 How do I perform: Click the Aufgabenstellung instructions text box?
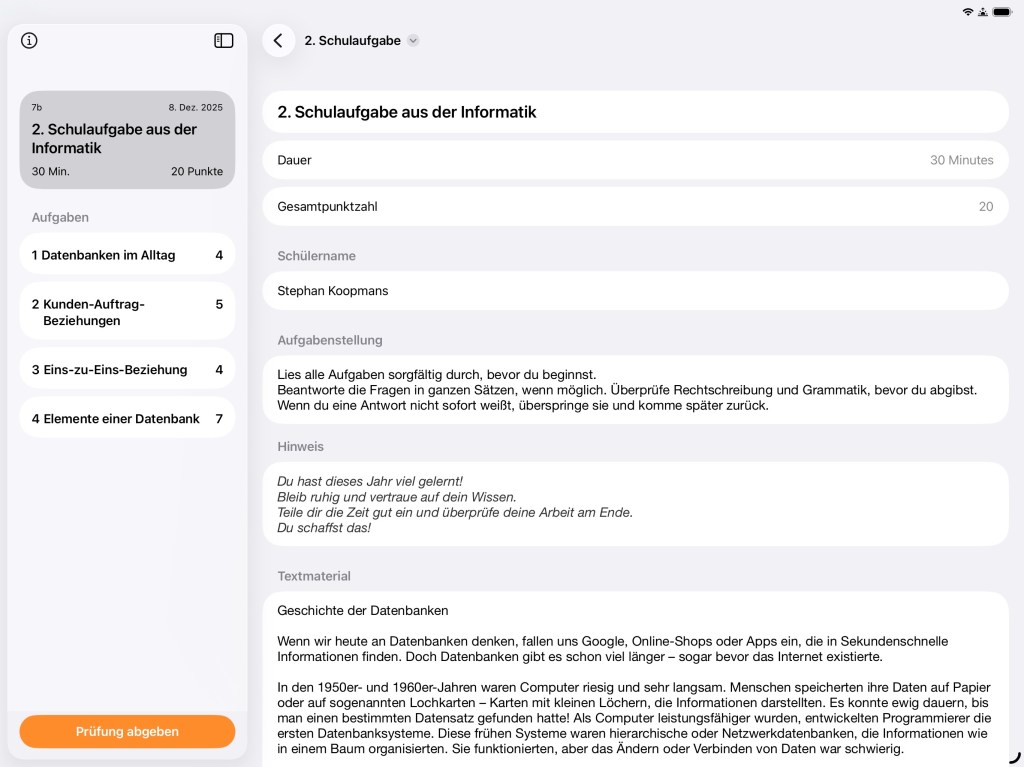point(635,390)
